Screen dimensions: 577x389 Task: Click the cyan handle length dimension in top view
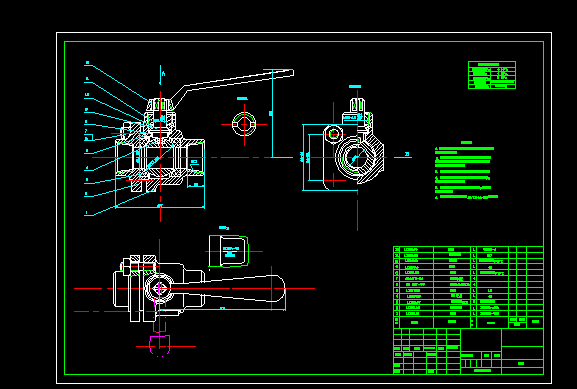(222, 310)
